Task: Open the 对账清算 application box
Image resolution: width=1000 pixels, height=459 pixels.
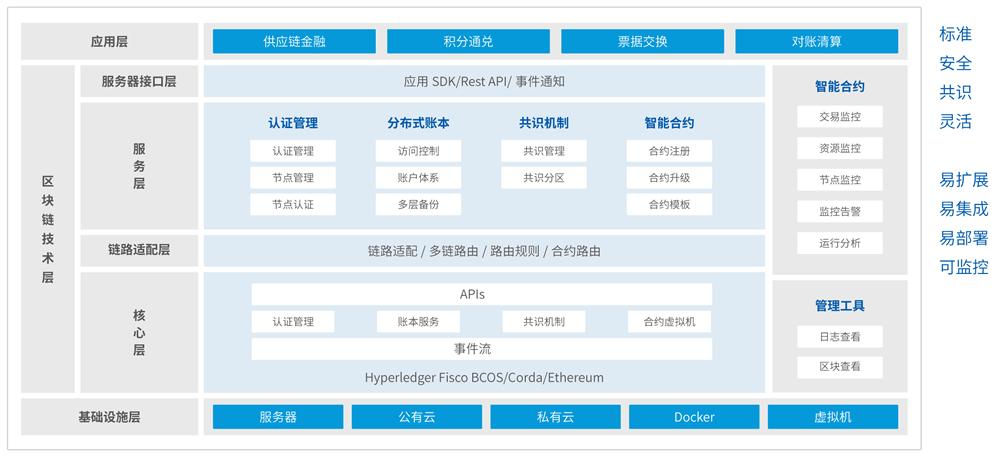Action: 816,41
